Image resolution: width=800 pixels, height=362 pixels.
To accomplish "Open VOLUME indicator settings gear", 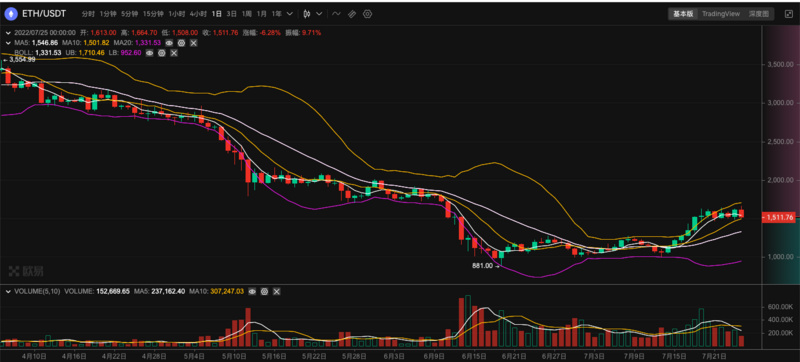I will point(264,291).
